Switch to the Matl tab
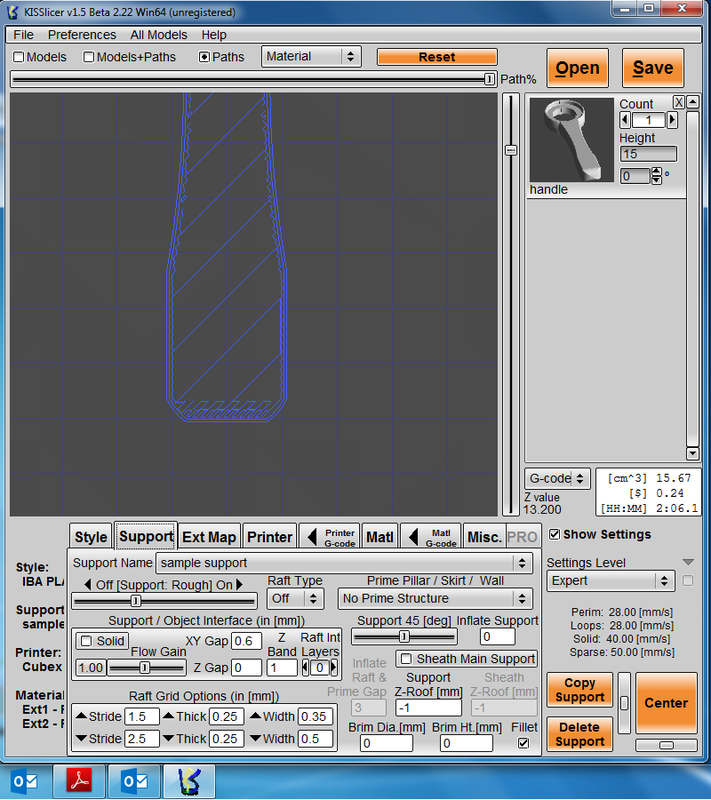Screen dimensions: 711x800 [x=380, y=537]
